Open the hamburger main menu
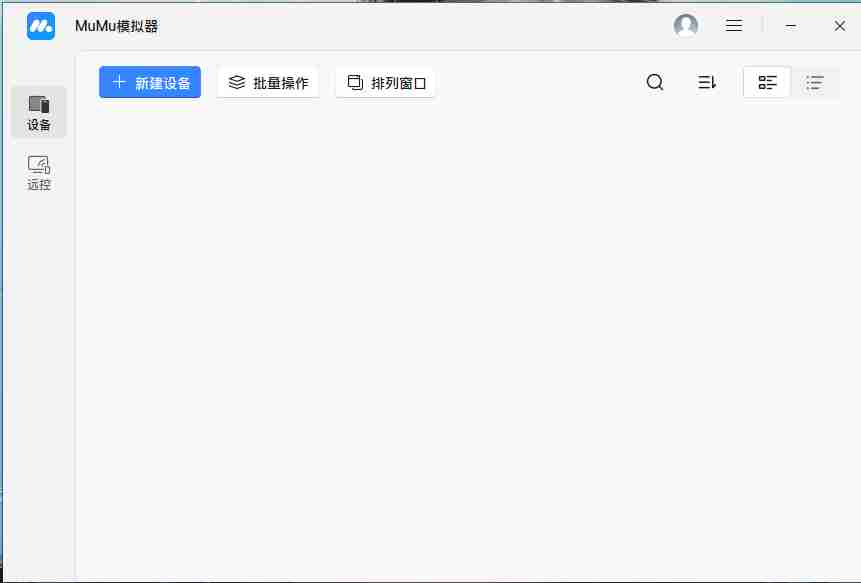 [x=734, y=26]
